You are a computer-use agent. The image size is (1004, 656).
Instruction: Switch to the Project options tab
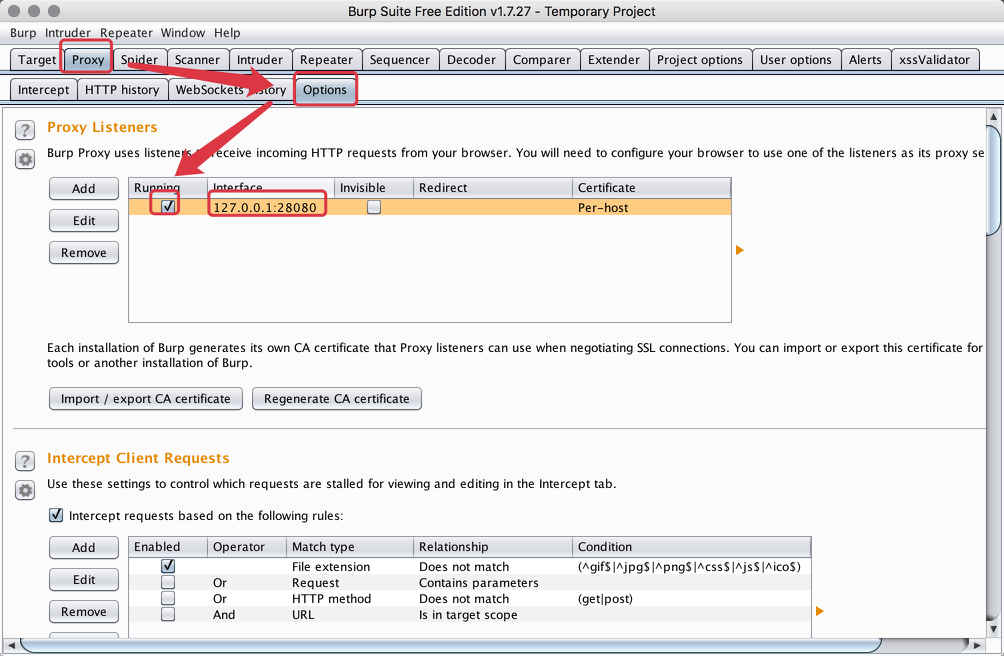click(x=700, y=60)
